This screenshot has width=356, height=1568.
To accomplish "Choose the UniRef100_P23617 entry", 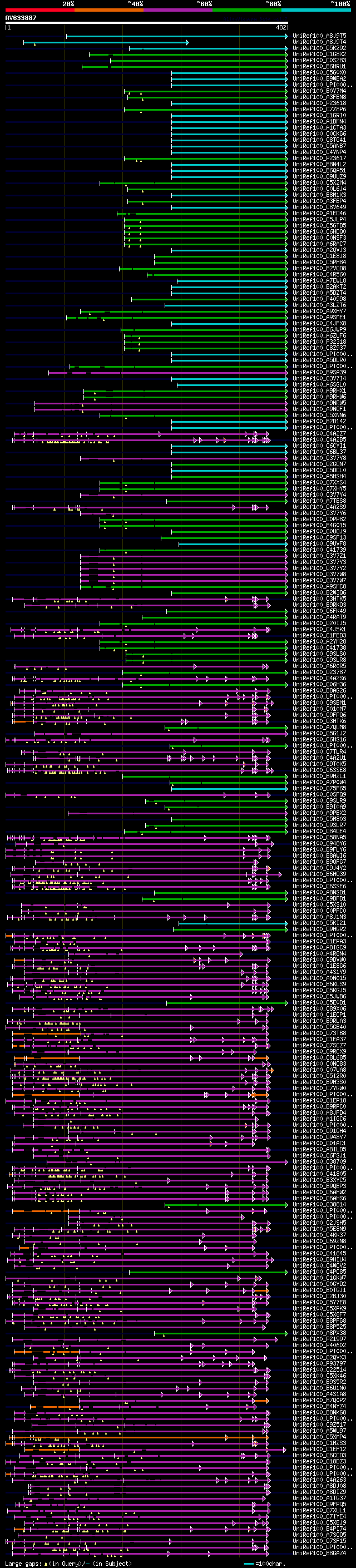I will 319,159.
